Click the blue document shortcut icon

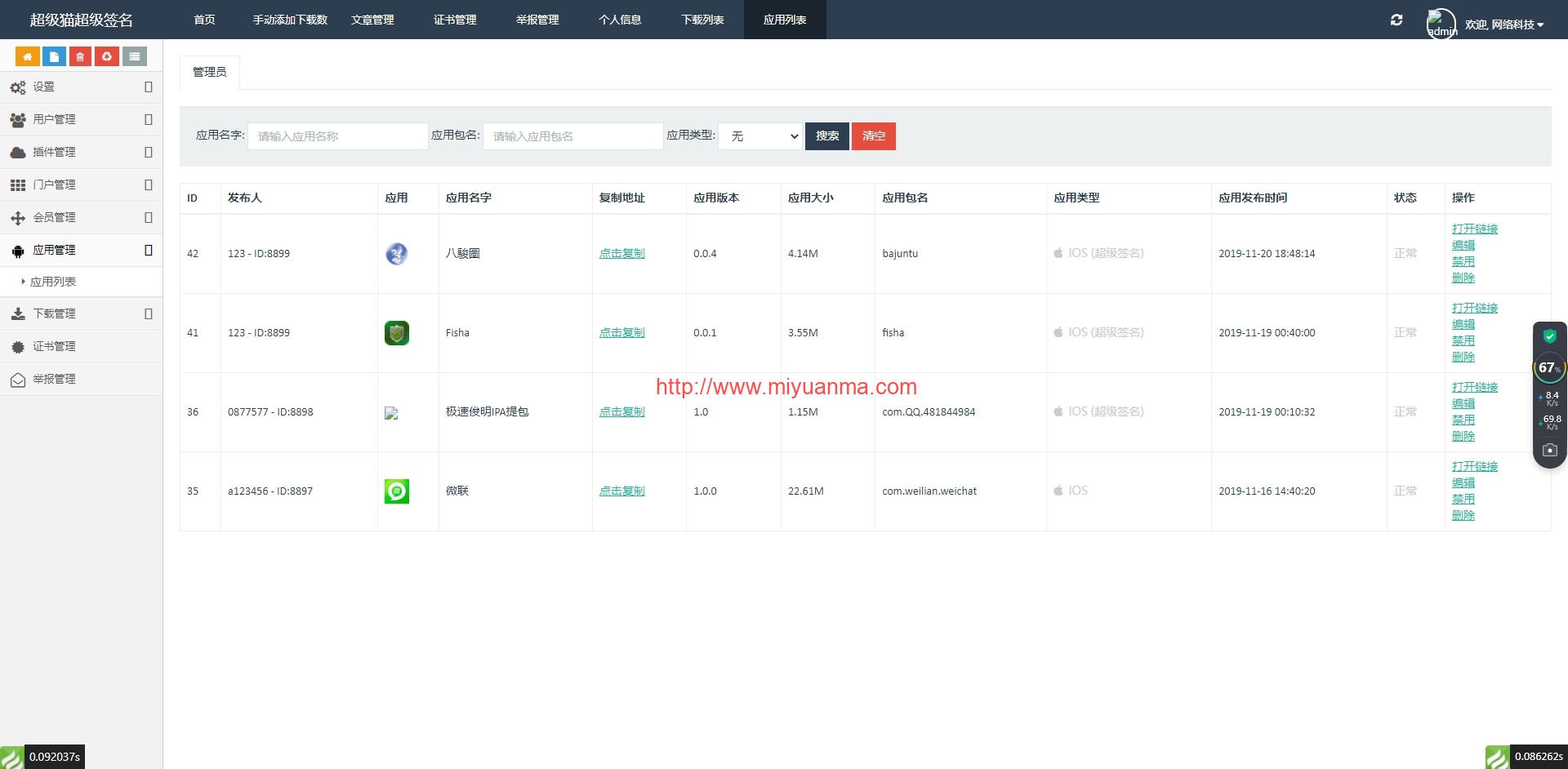[x=54, y=56]
